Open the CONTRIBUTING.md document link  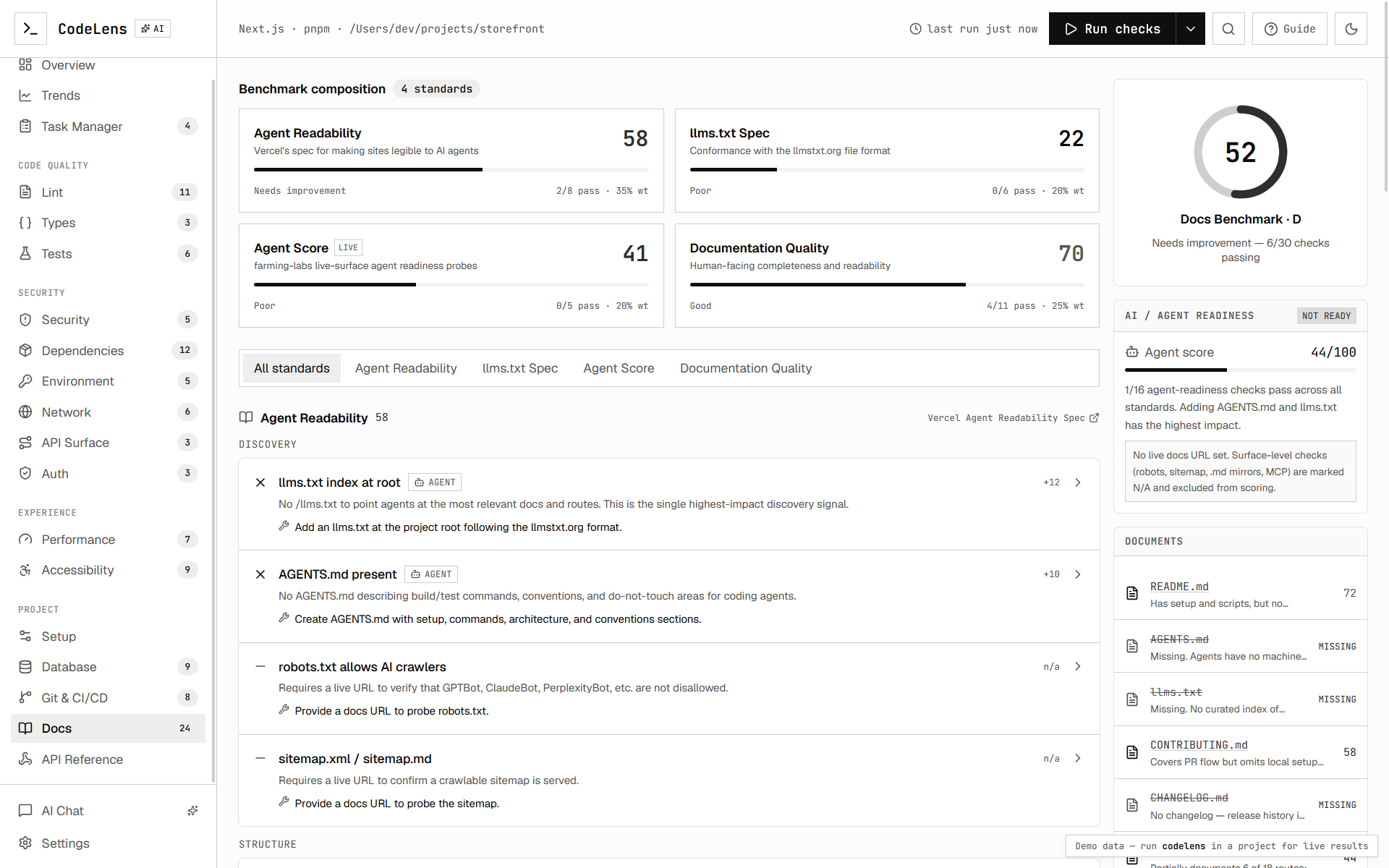1199,745
